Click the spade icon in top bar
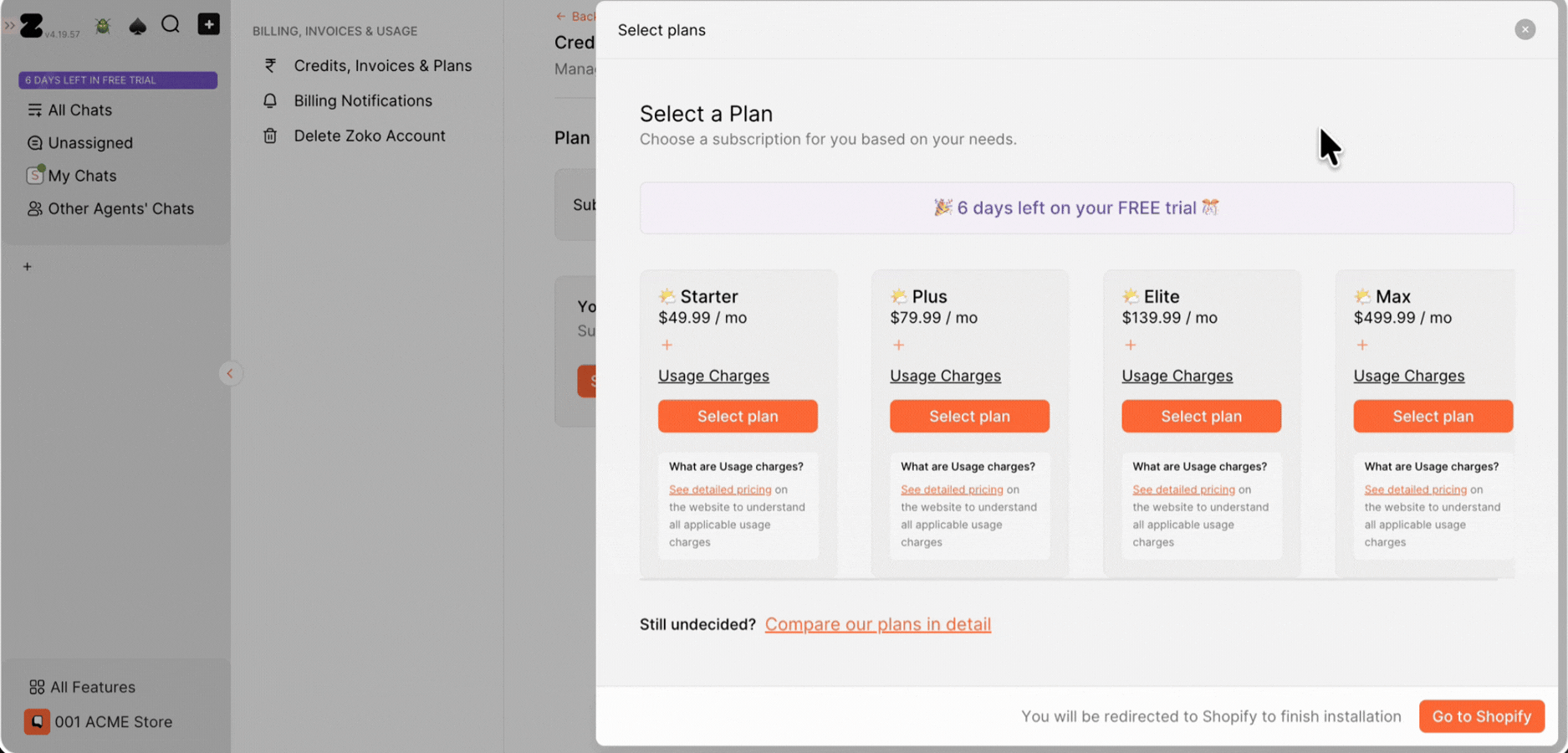 pos(138,26)
